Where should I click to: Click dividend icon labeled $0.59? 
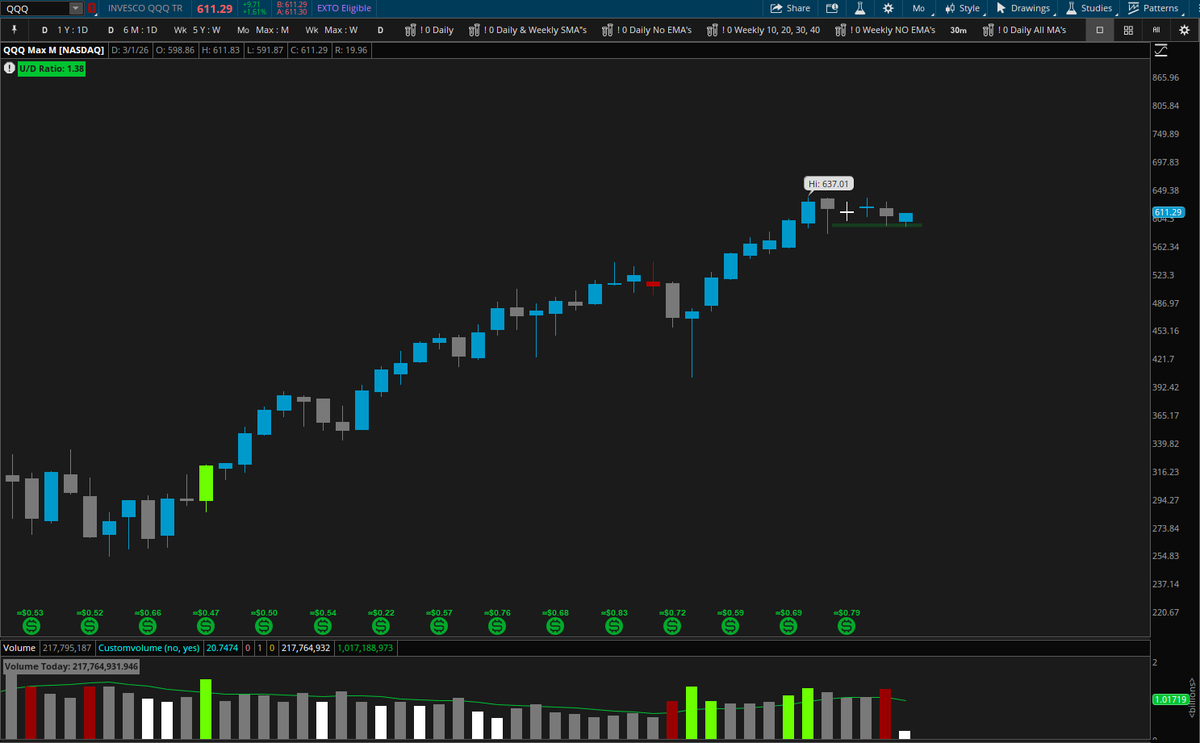730,625
